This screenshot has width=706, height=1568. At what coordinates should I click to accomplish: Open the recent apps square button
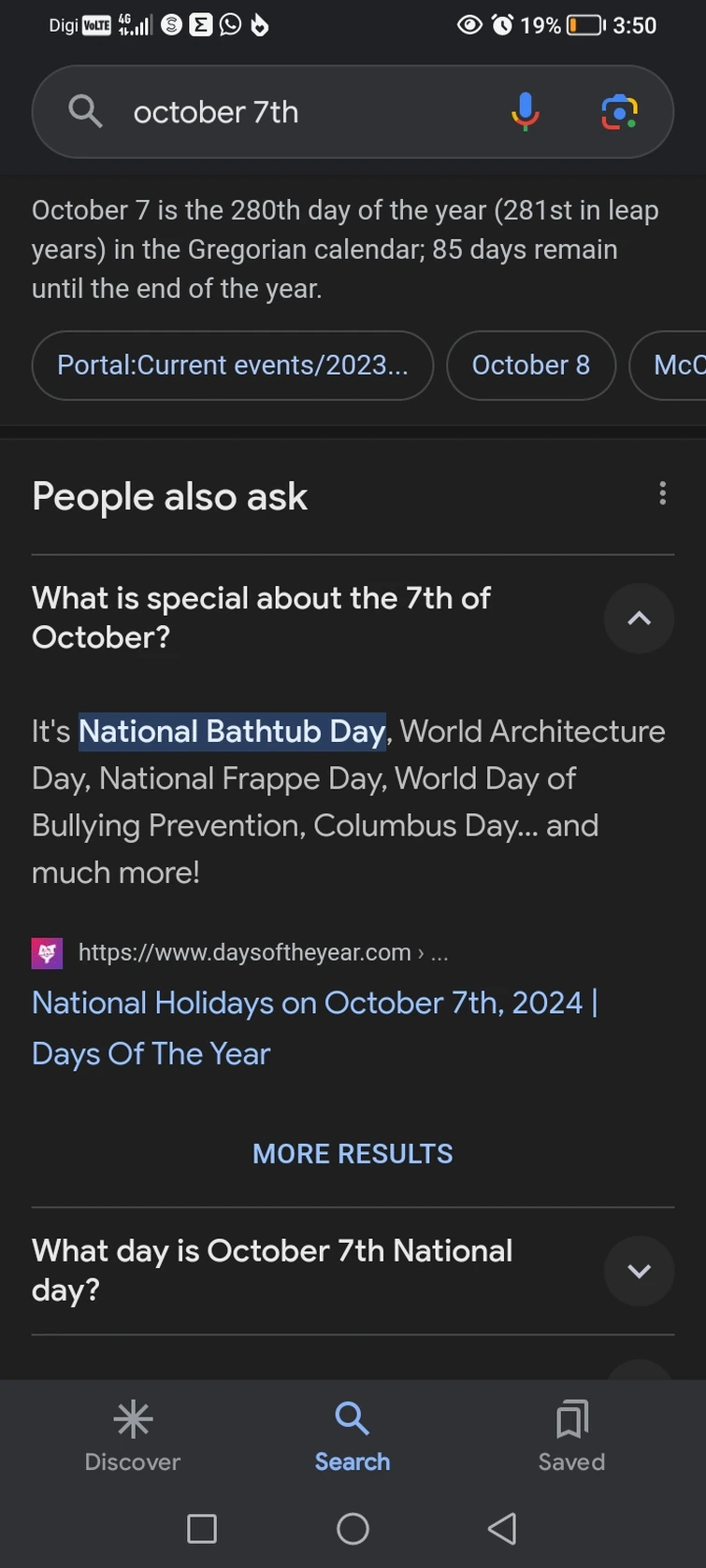point(202,1529)
